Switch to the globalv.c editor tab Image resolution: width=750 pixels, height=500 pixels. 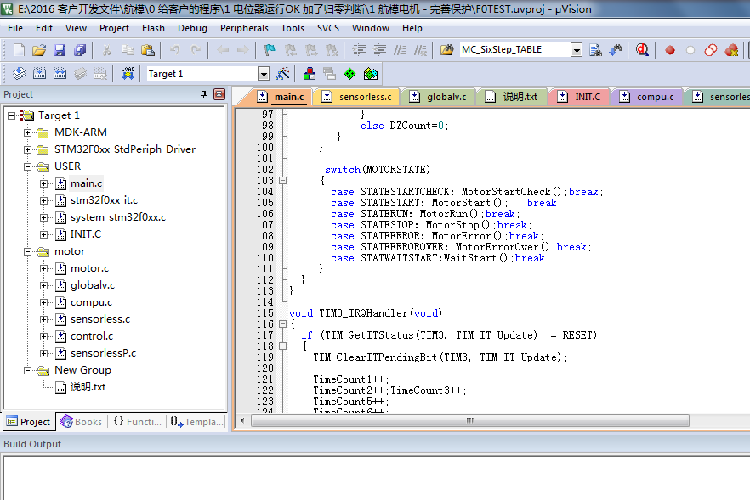point(439,97)
